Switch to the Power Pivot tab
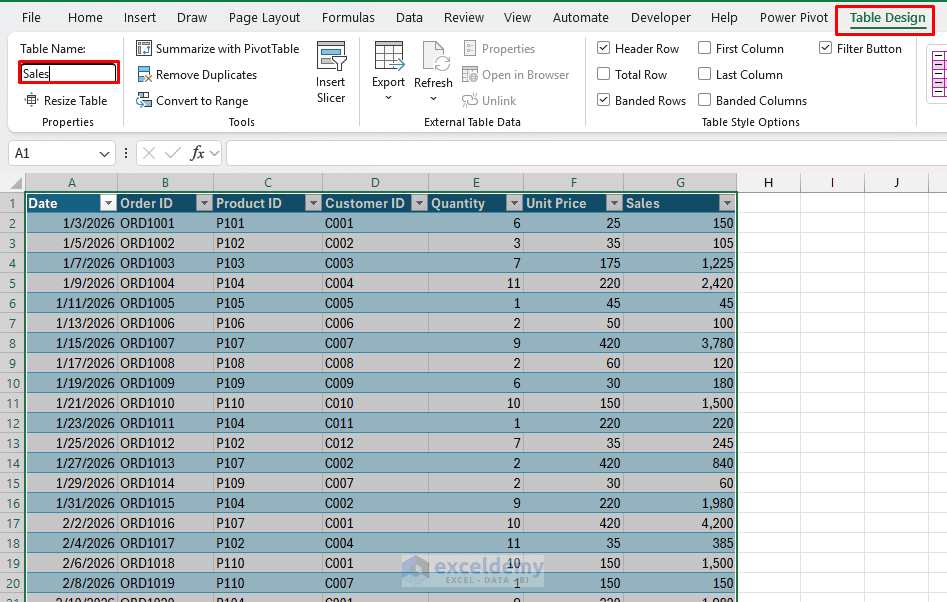This screenshot has width=947, height=602. click(x=794, y=18)
